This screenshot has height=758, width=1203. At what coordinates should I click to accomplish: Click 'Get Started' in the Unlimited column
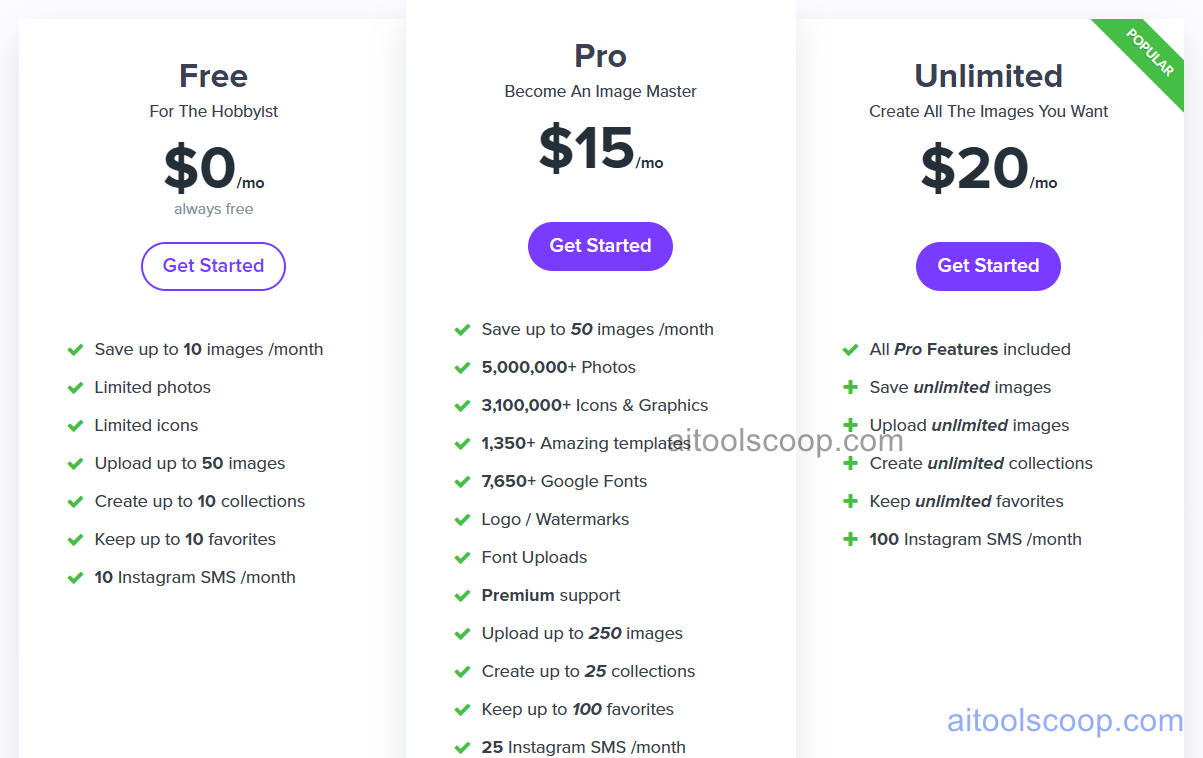click(988, 266)
